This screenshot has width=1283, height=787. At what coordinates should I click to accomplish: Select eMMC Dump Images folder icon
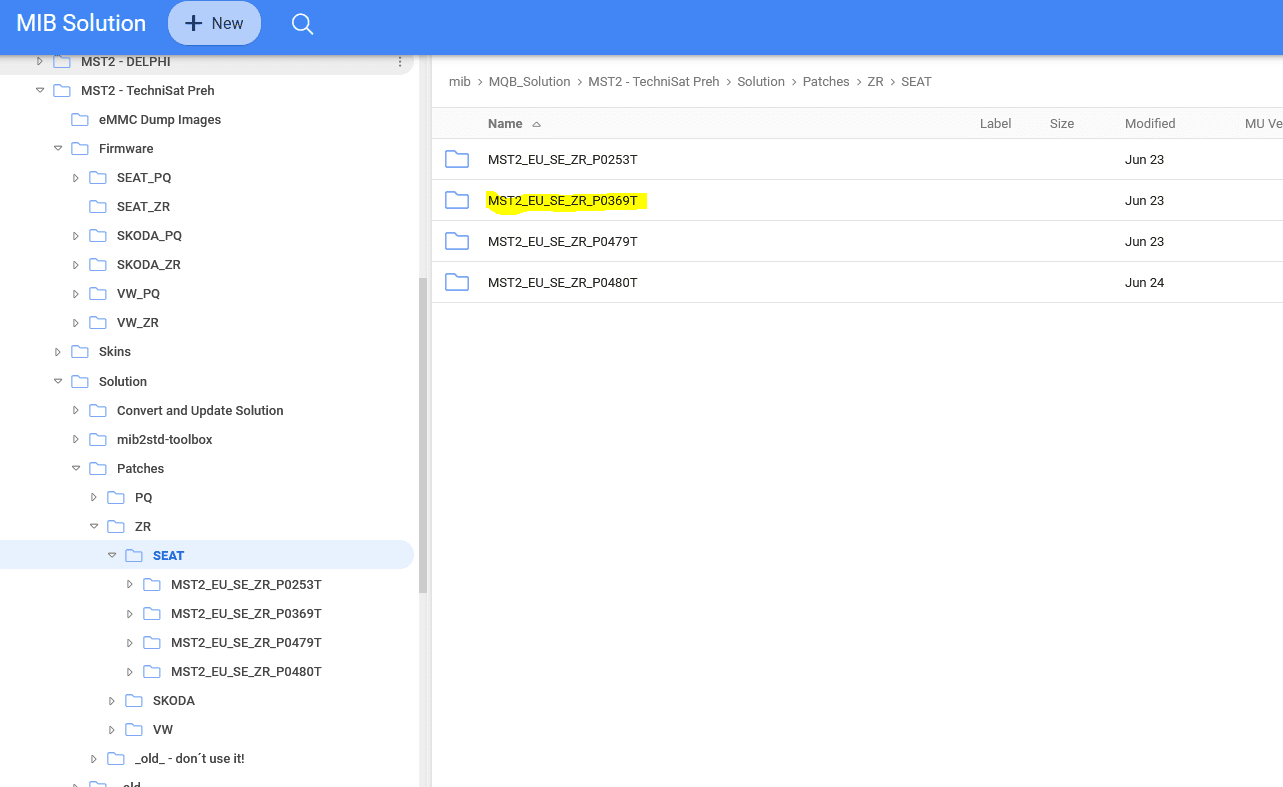pyautogui.click(x=80, y=120)
